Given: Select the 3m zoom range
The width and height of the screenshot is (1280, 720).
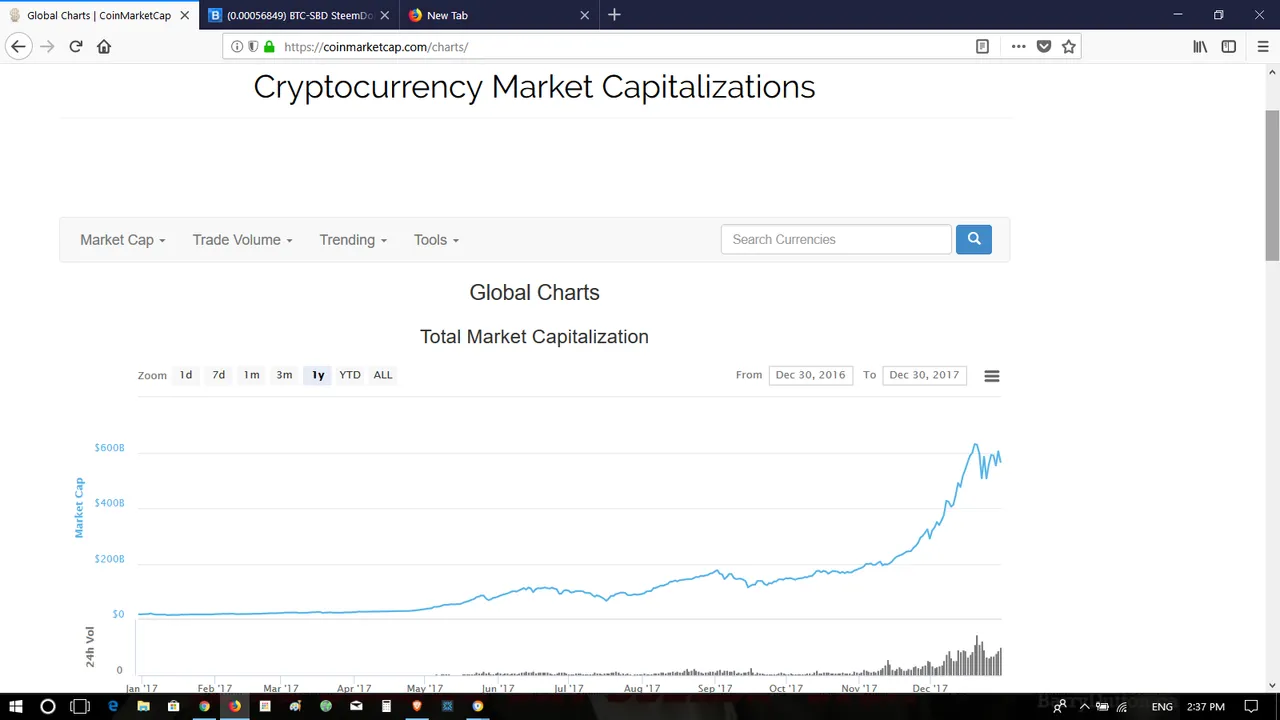Looking at the screenshot, I should click(x=285, y=375).
